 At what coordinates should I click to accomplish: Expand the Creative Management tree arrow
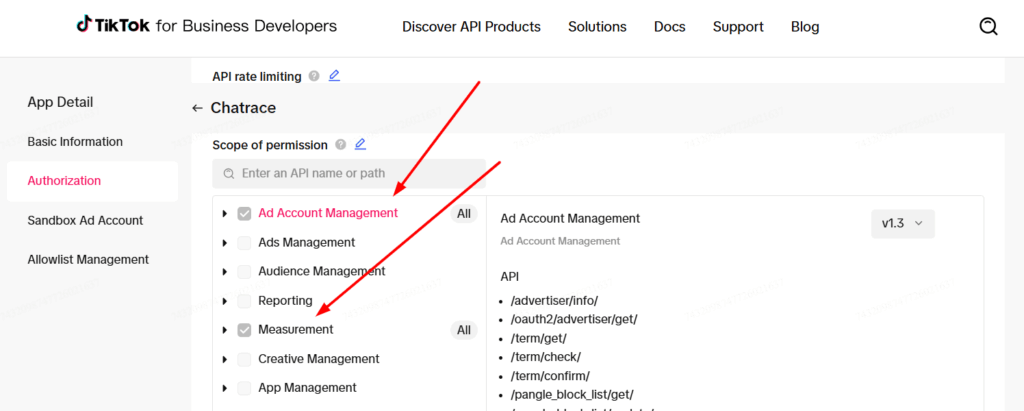pyautogui.click(x=225, y=359)
